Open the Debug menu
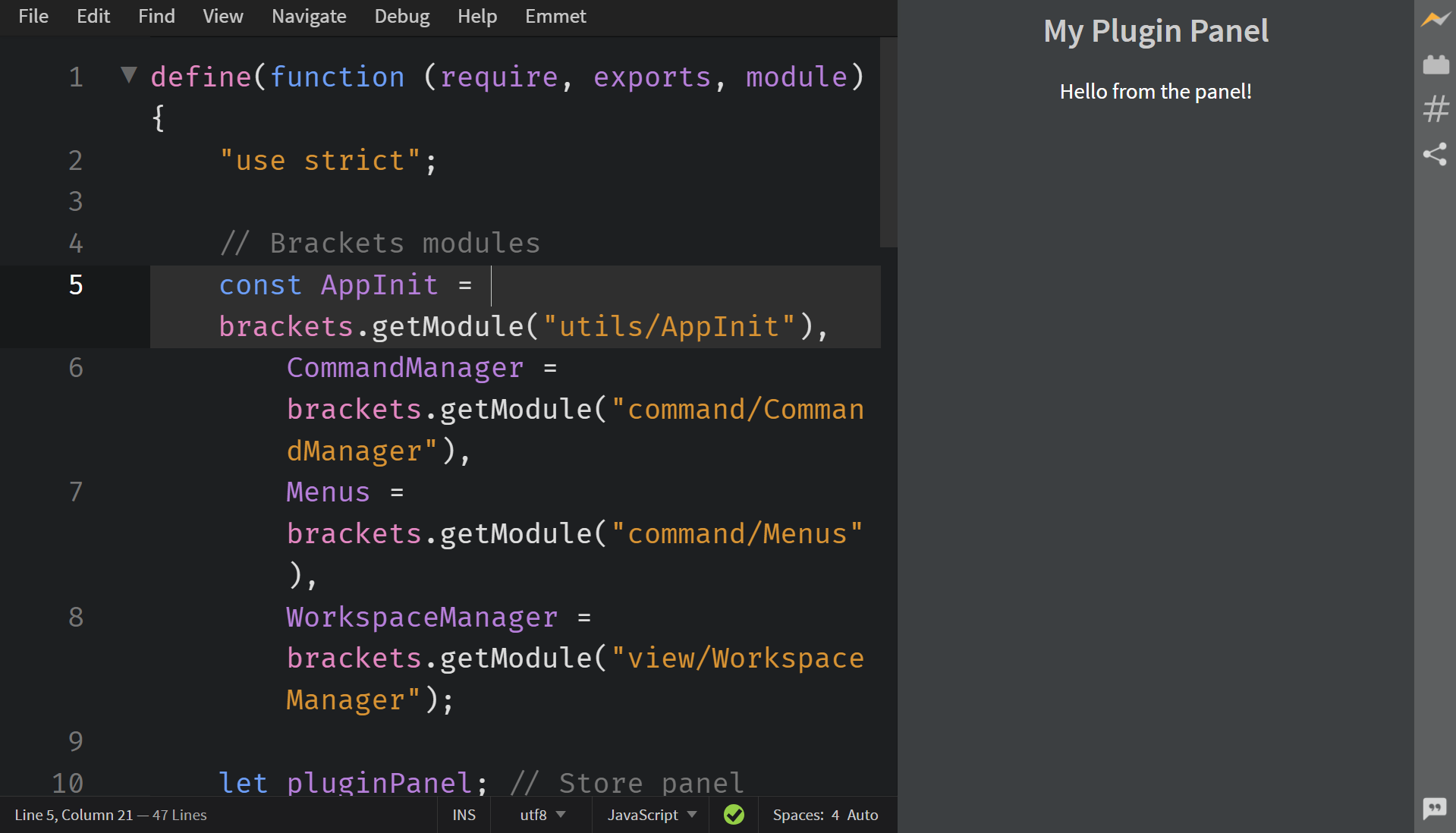The image size is (1456, 833). 402,16
